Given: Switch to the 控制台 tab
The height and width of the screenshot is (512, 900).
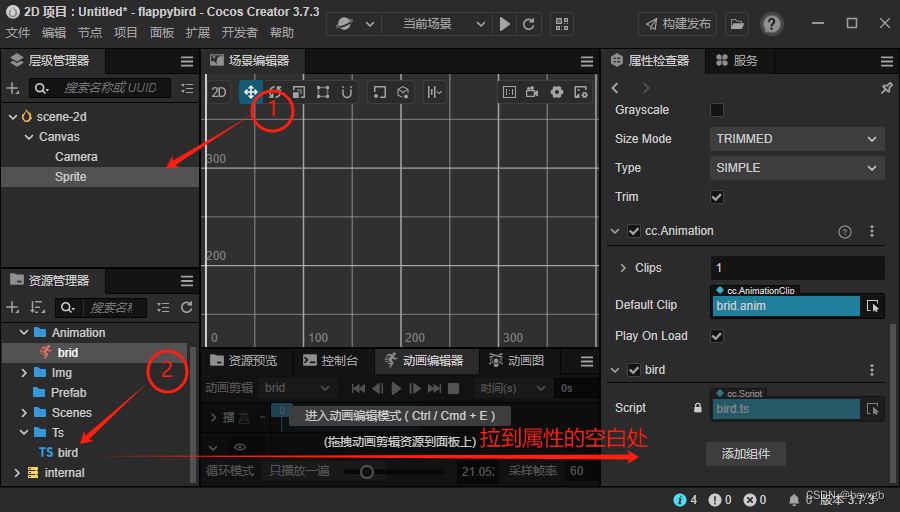Looking at the screenshot, I should 332,360.
